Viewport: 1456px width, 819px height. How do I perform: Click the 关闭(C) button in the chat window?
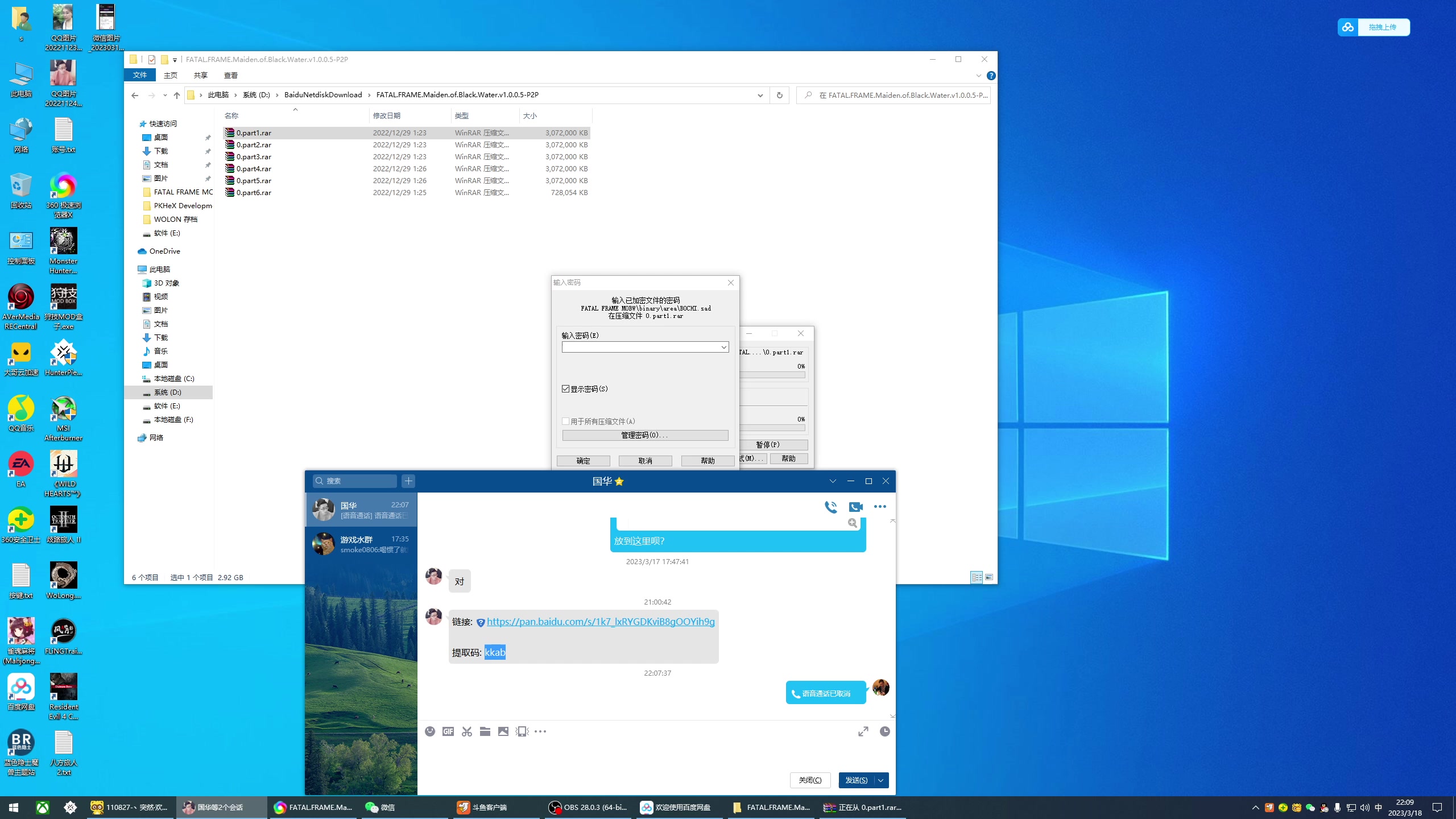click(810, 780)
